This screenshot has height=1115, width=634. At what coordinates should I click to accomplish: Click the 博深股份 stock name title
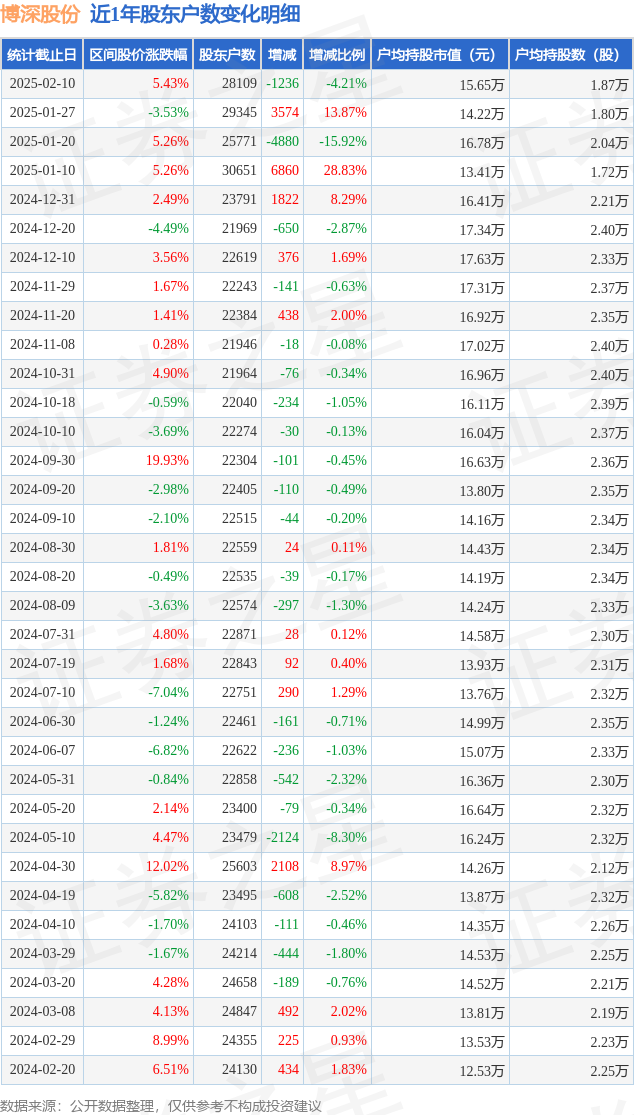tap(40, 14)
